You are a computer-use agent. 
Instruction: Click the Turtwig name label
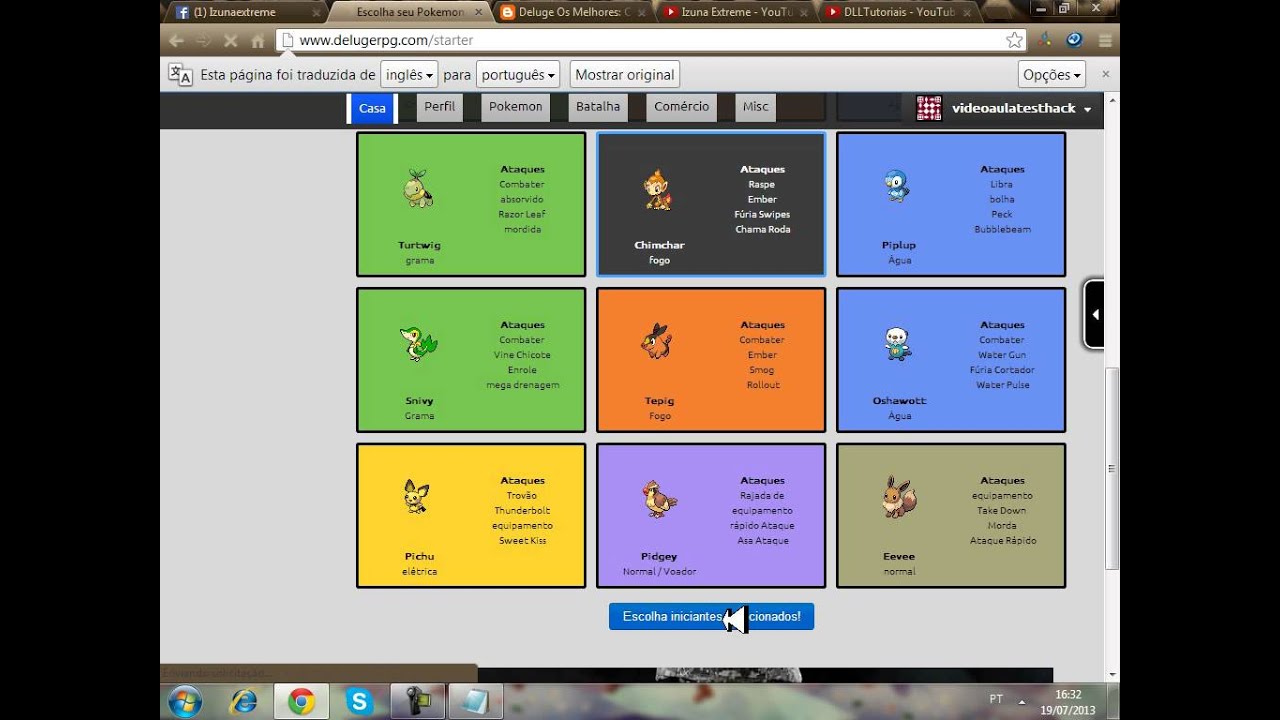pyautogui.click(x=419, y=245)
